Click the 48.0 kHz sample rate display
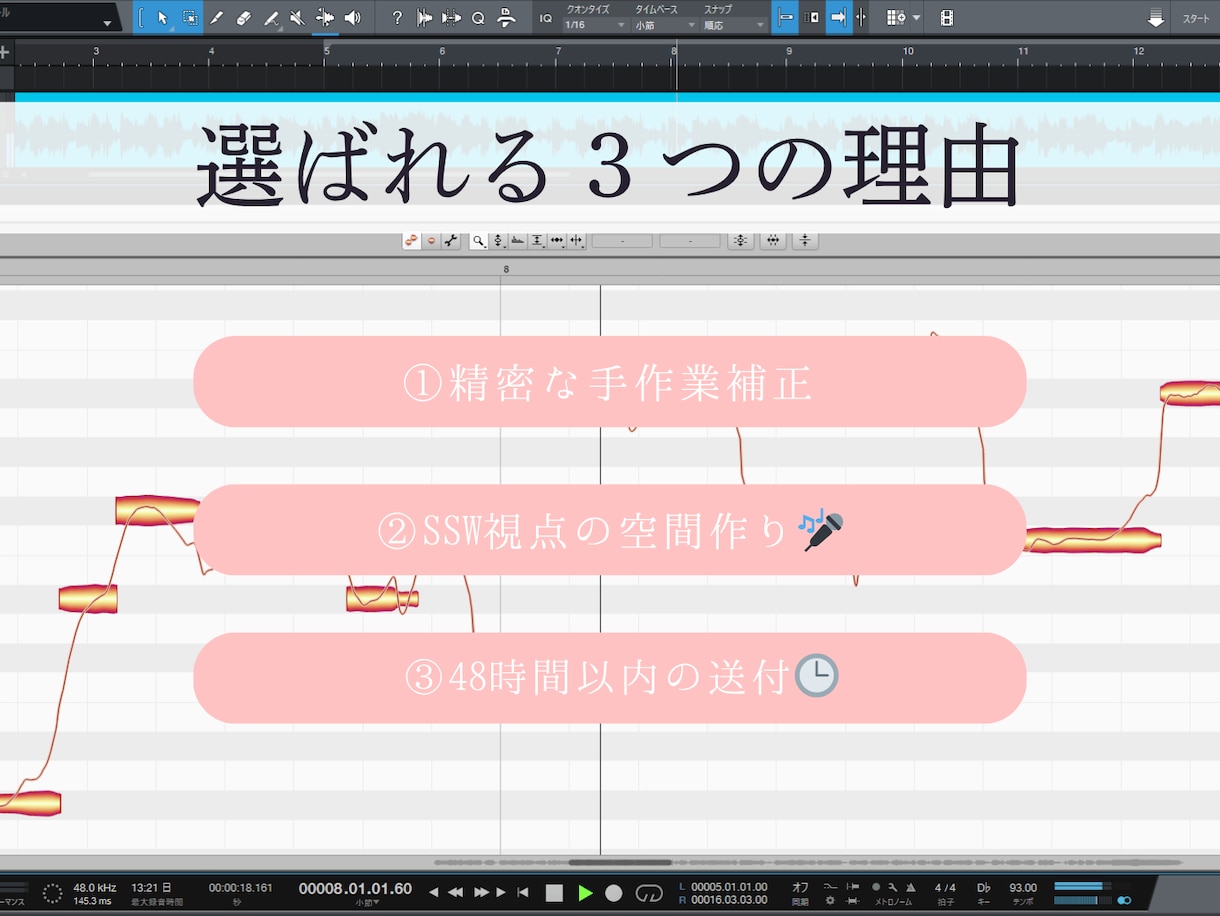The width and height of the screenshot is (1220, 916). click(x=94, y=887)
